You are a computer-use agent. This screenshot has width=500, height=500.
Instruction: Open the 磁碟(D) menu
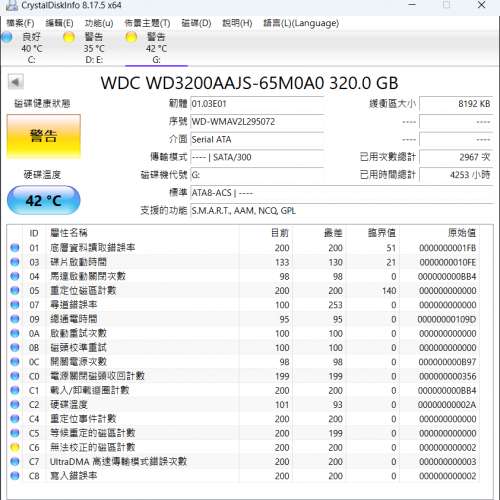pos(196,23)
